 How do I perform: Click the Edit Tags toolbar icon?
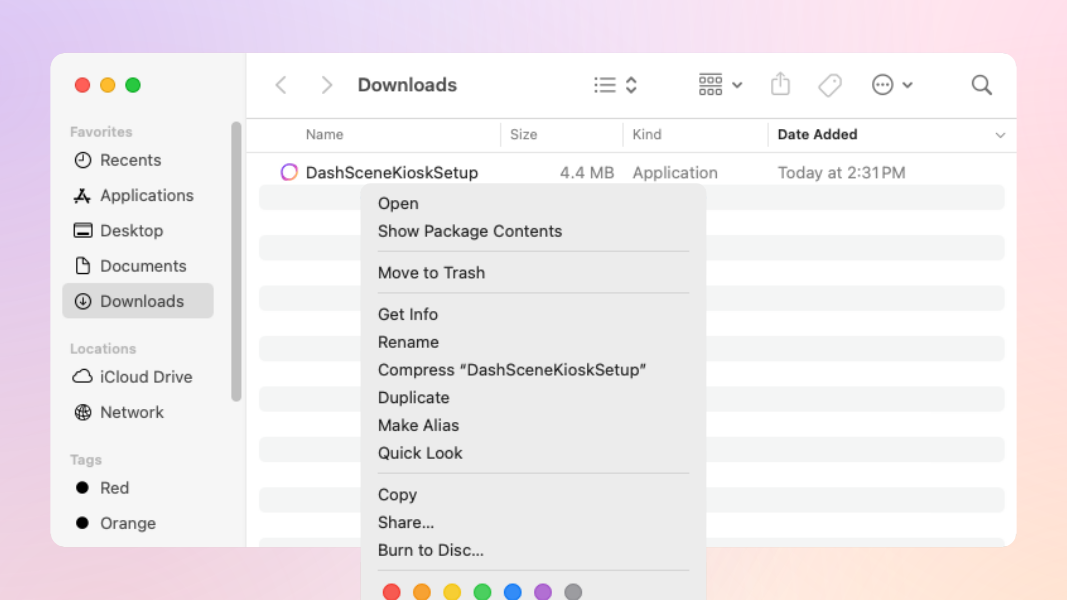tap(830, 85)
